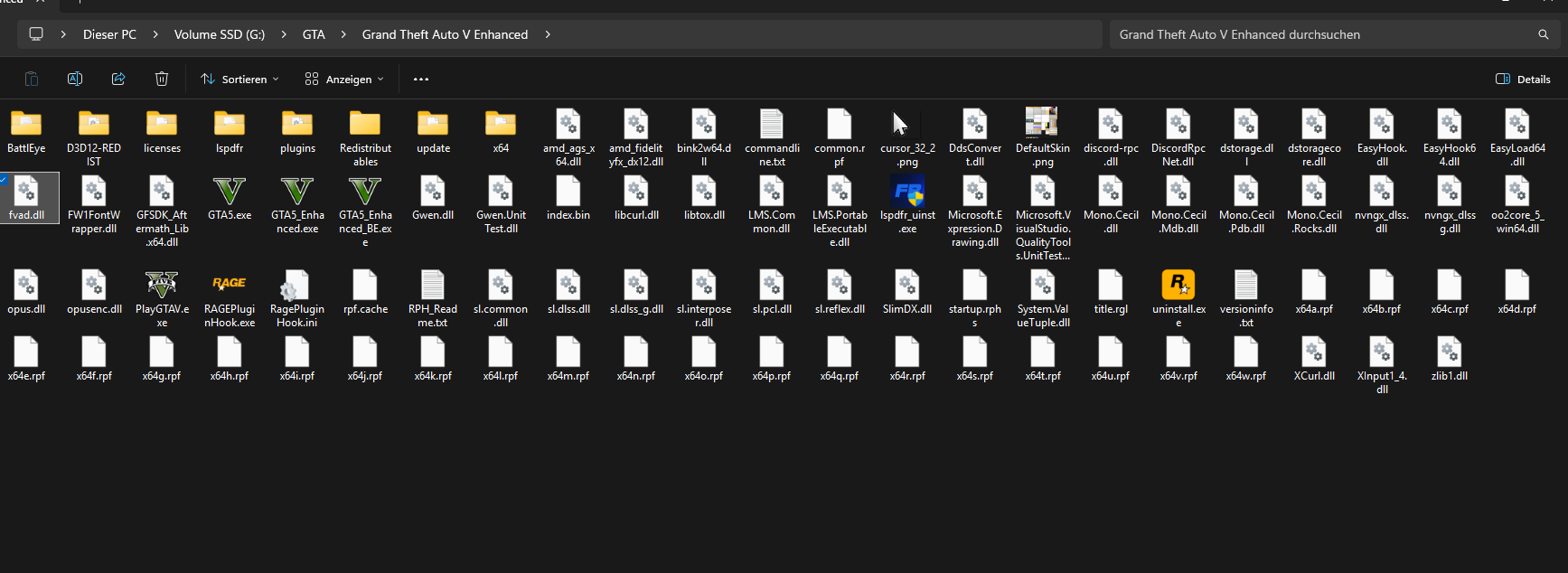The width and height of the screenshot is (1568, 573).
Task: Click the delete trash icon in the toolbar
Action: (x=162, y=79)
